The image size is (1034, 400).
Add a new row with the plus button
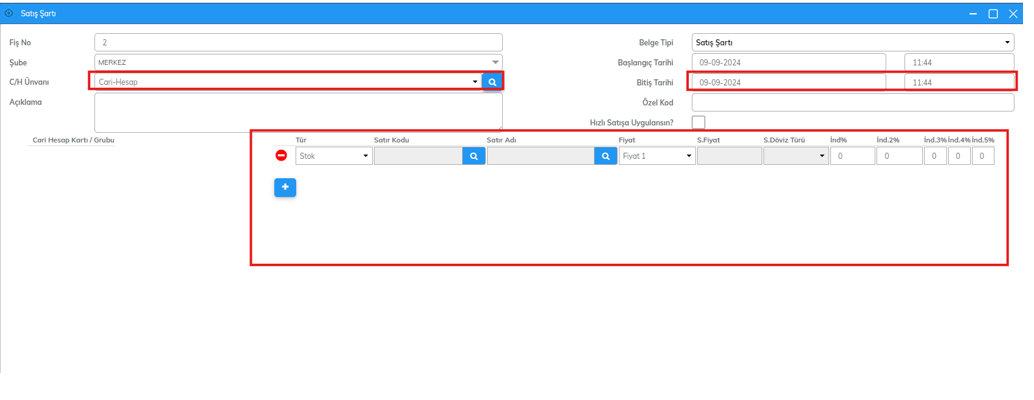(285, 187)
